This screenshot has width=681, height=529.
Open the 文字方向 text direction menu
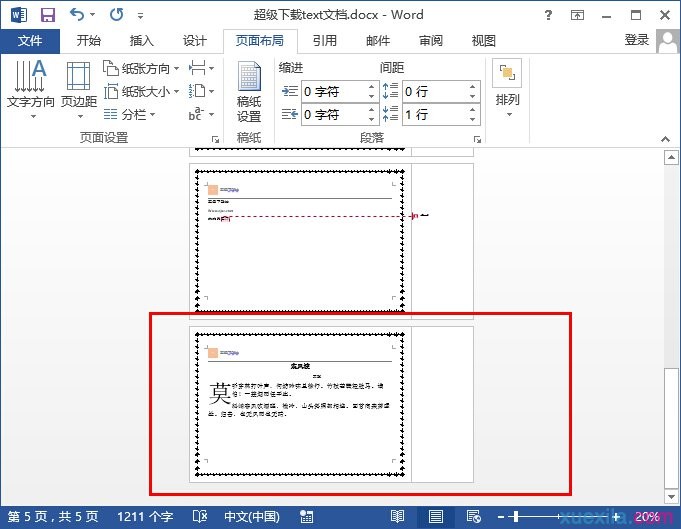31,89
